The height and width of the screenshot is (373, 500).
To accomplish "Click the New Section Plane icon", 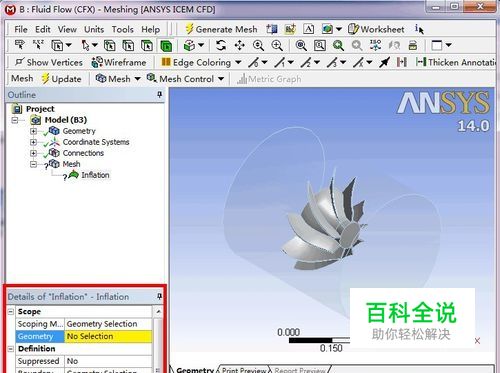I will [272, 29].
